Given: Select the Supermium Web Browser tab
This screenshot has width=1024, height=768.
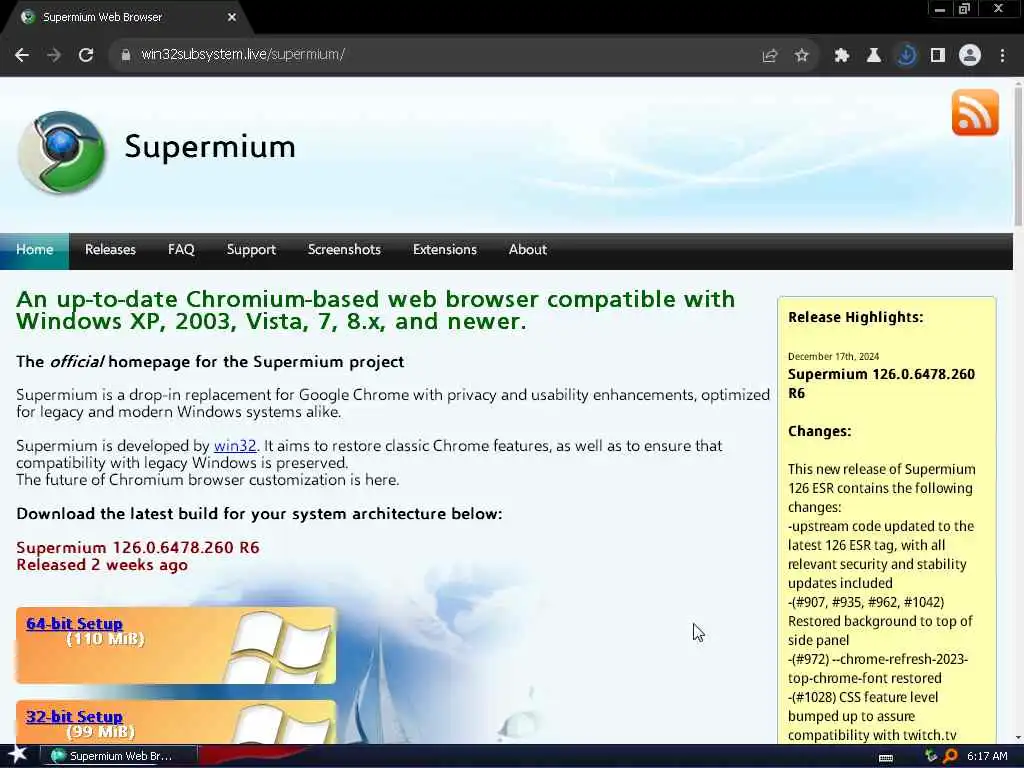Looking at the screenshot, I should coord(127,18).
